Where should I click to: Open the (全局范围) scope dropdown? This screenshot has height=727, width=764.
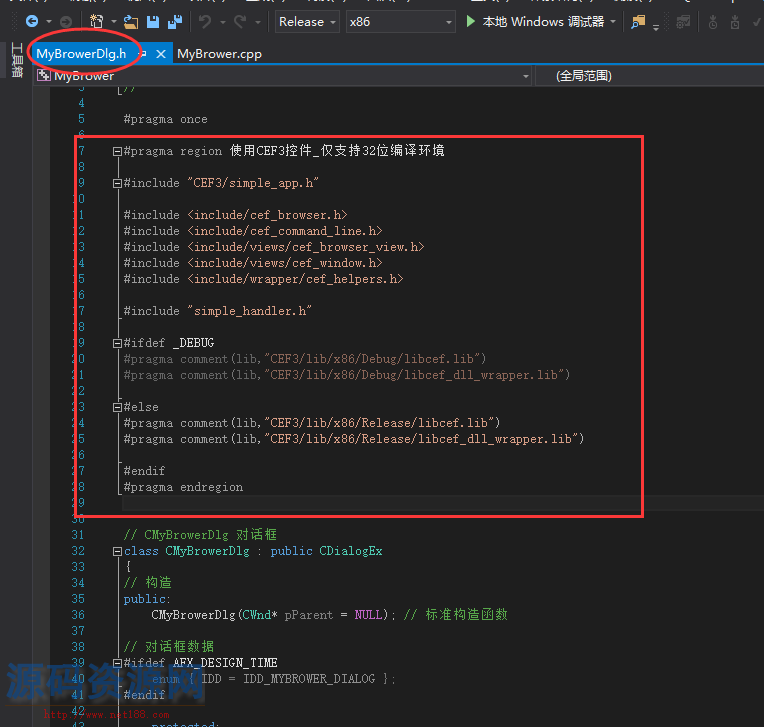pyautogui.click(x=649, y=76)
